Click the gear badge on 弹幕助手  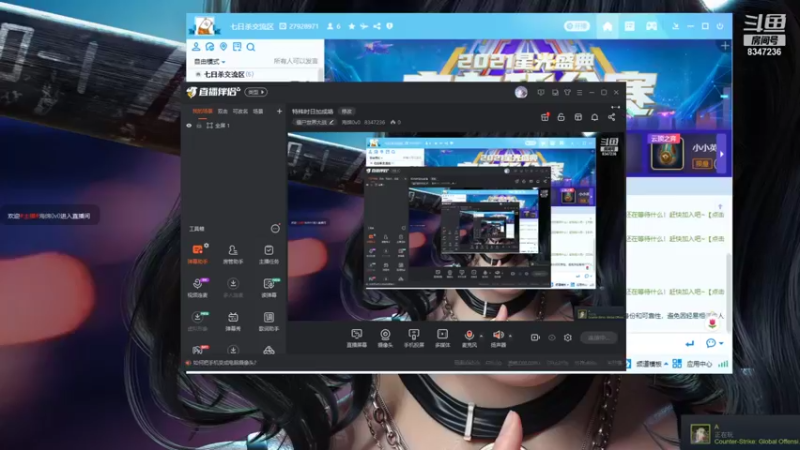(x=206, y=245)
